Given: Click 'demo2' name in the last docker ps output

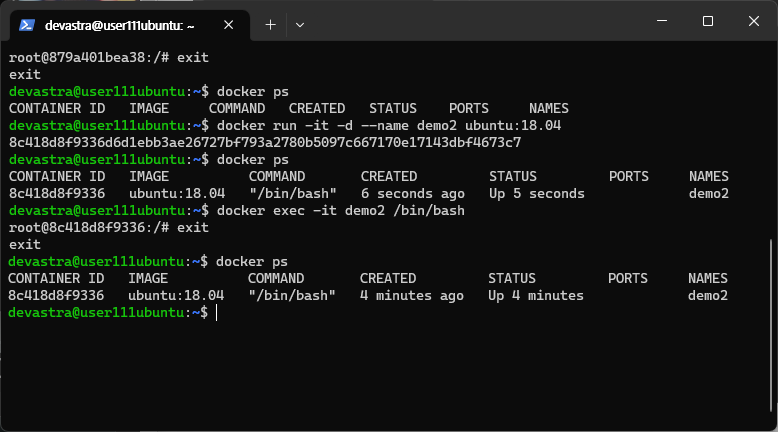Looking at the screenshot, I should pyautogui.click(x=708, y=296).
